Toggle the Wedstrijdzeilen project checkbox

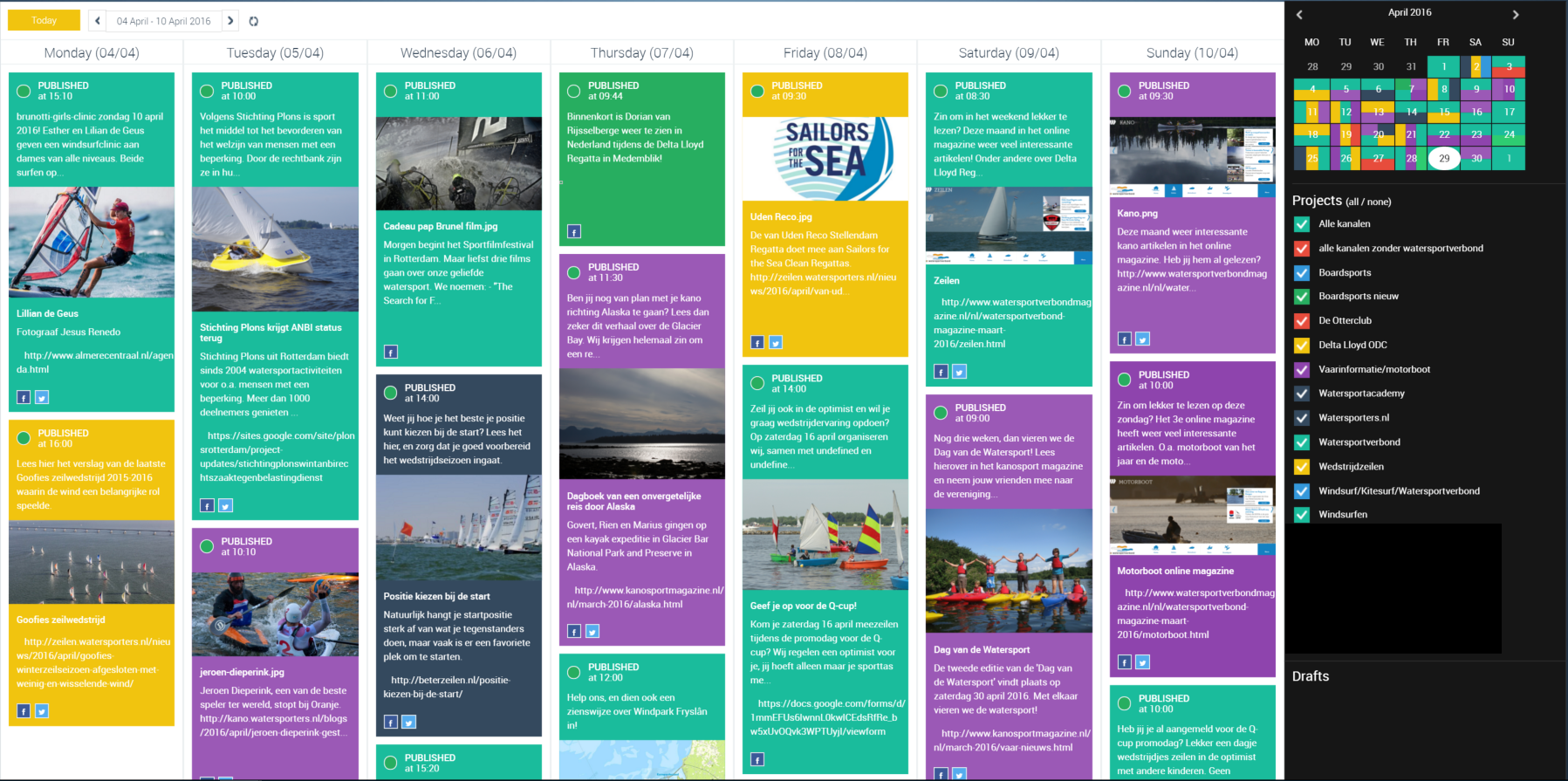[1301, 467]
